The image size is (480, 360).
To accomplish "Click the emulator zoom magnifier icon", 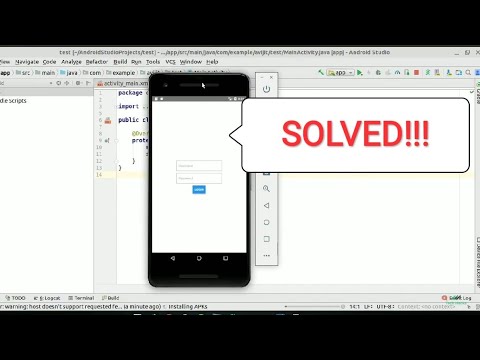I will [266, 189].
